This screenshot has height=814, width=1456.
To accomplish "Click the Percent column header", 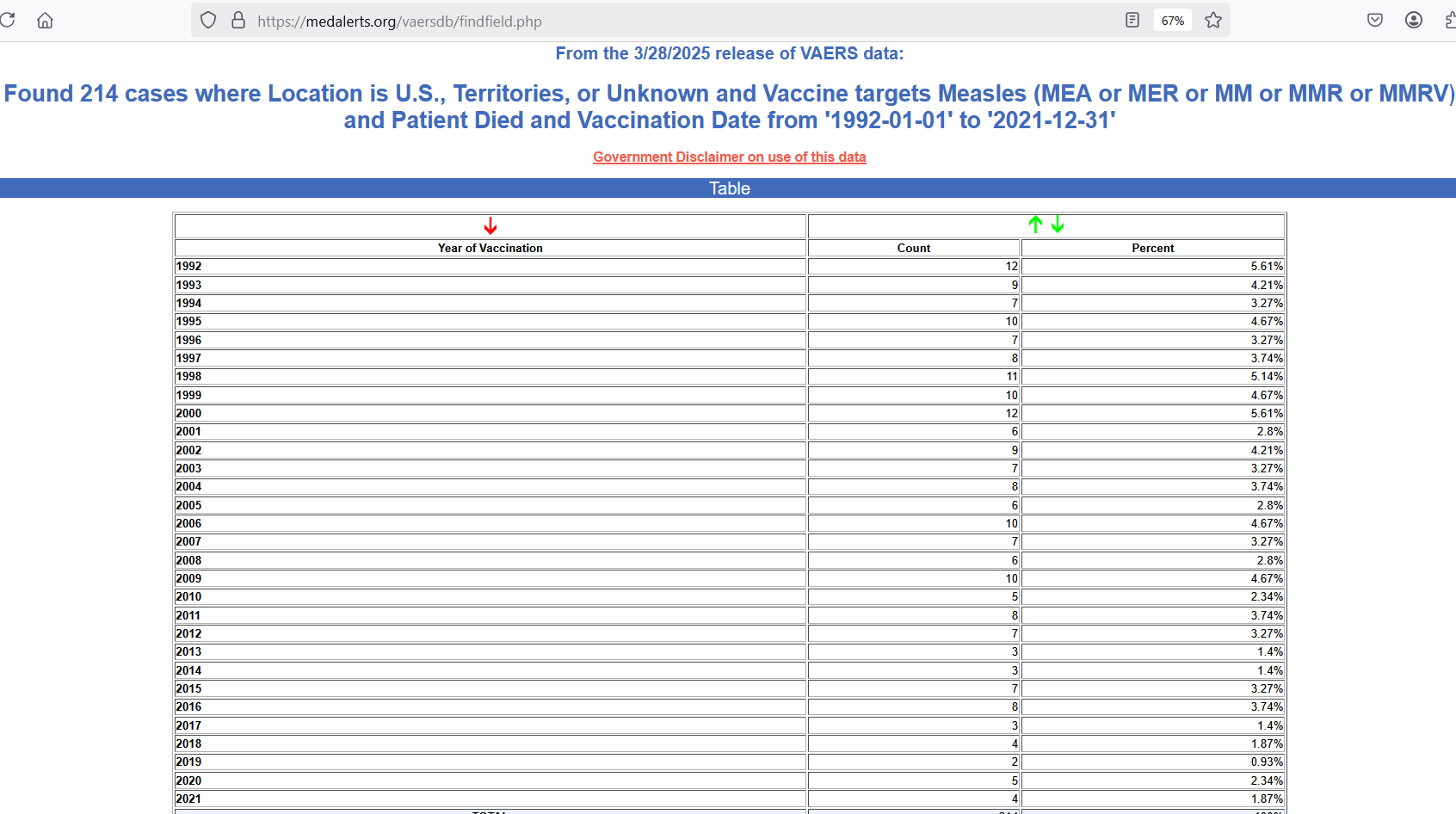I will [1153, 248].
